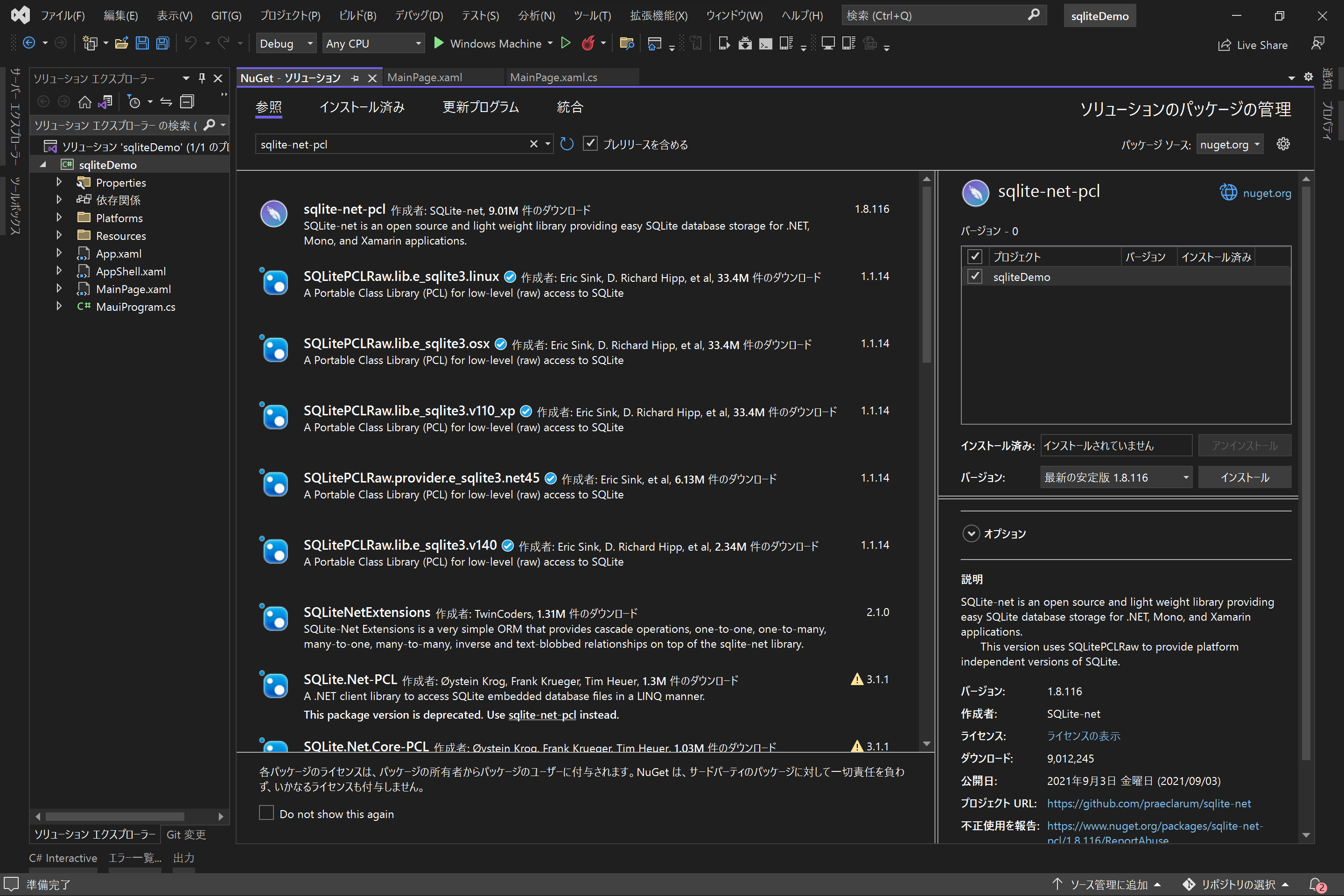Toggle the プレリリースを含める checkbox
Viewport: 1344px width, 896px height.
pyautogui.click(x=591, y=143)
